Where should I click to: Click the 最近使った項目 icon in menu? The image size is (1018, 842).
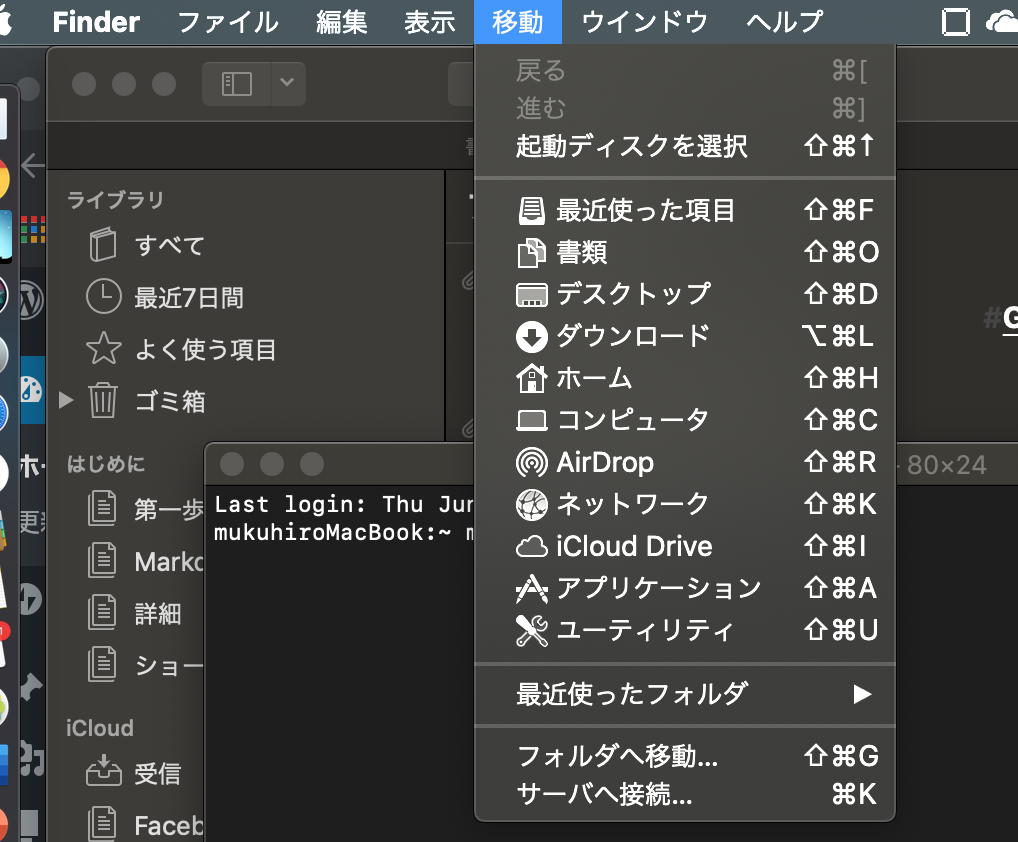click(x=531, y=210)
